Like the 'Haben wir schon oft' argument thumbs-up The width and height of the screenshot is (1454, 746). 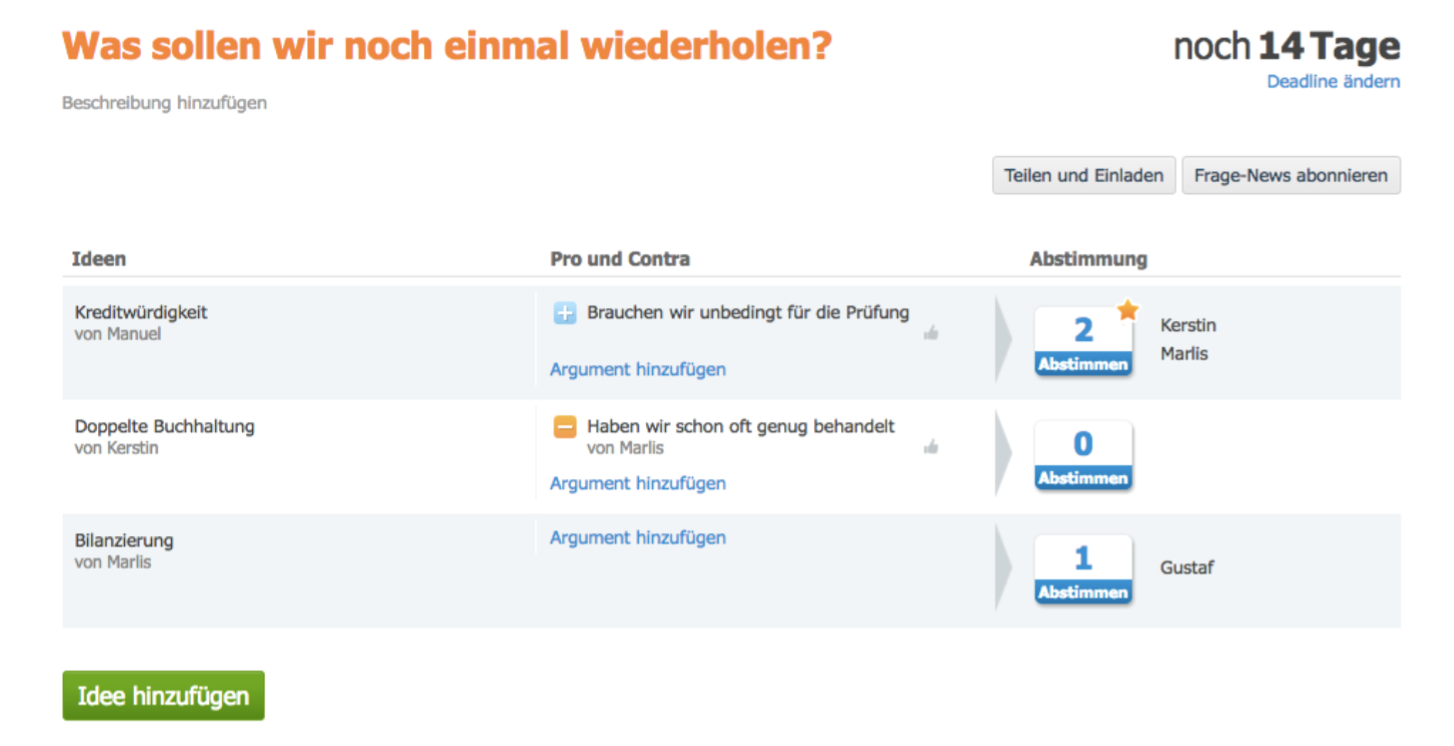pos(931,447)
